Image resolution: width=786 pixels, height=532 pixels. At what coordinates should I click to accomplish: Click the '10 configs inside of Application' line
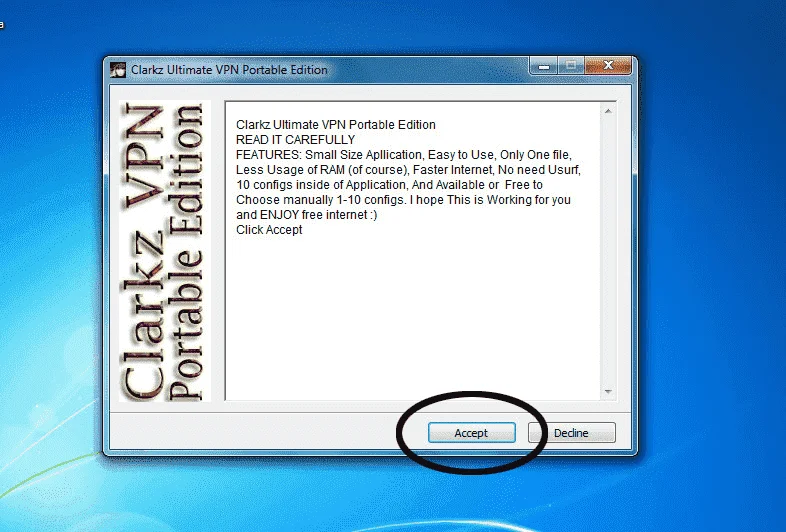click(389, 185)
